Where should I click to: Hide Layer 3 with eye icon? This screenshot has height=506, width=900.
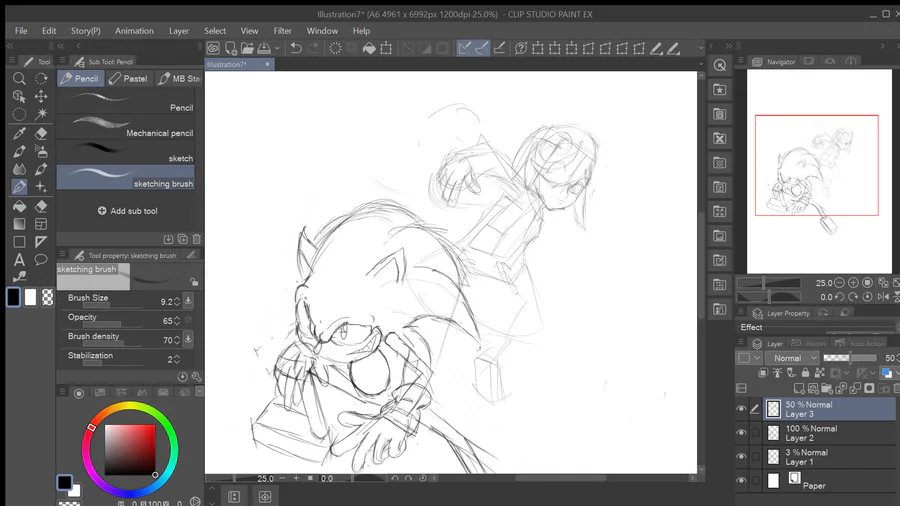pos(741,409)
